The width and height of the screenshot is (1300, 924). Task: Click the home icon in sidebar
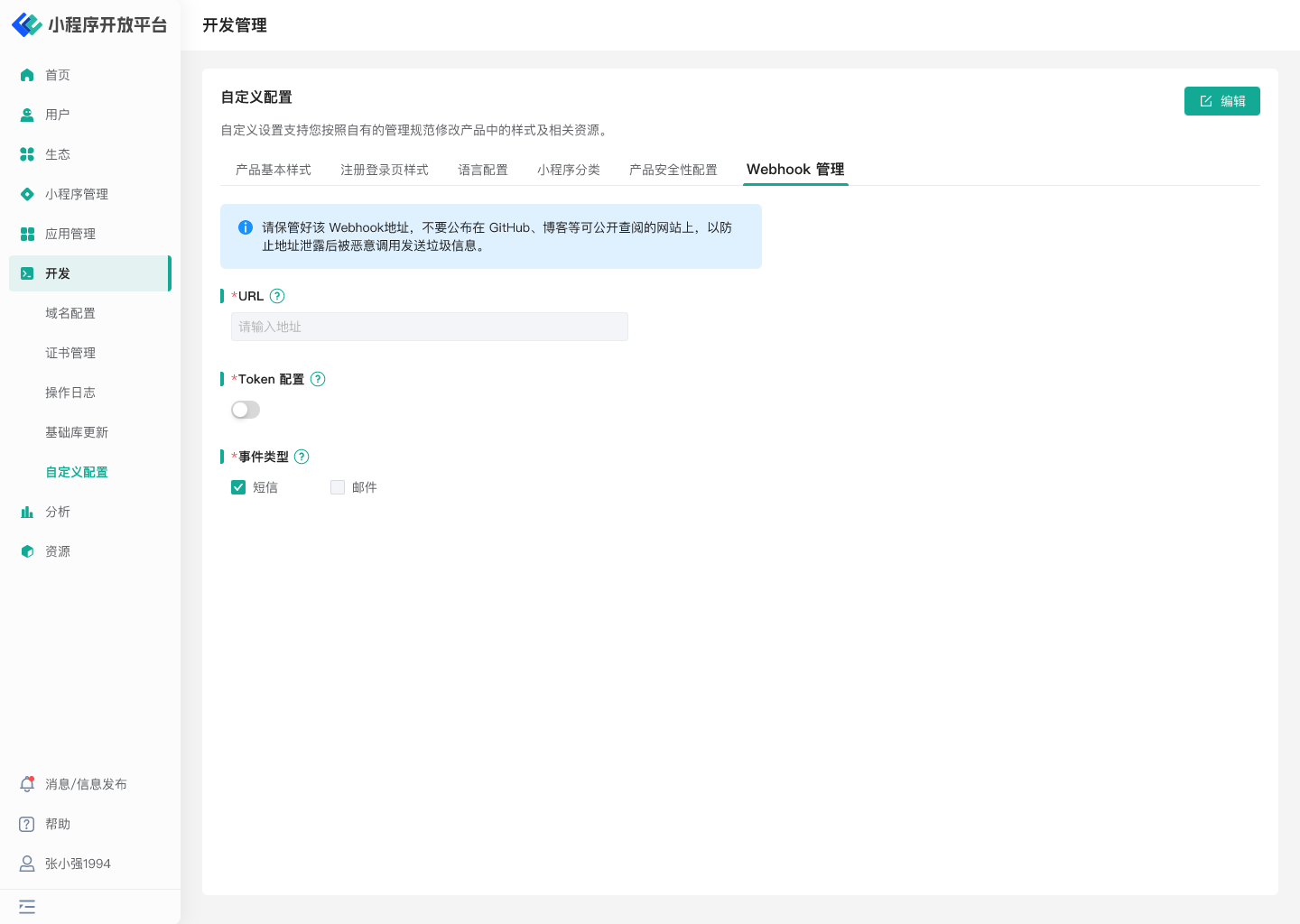click(x=27, y=75)
